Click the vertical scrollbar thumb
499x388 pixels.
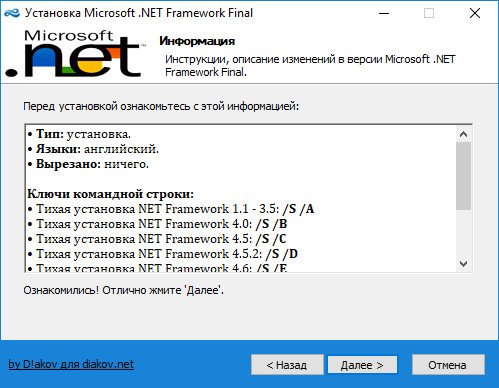click(463, 176)
